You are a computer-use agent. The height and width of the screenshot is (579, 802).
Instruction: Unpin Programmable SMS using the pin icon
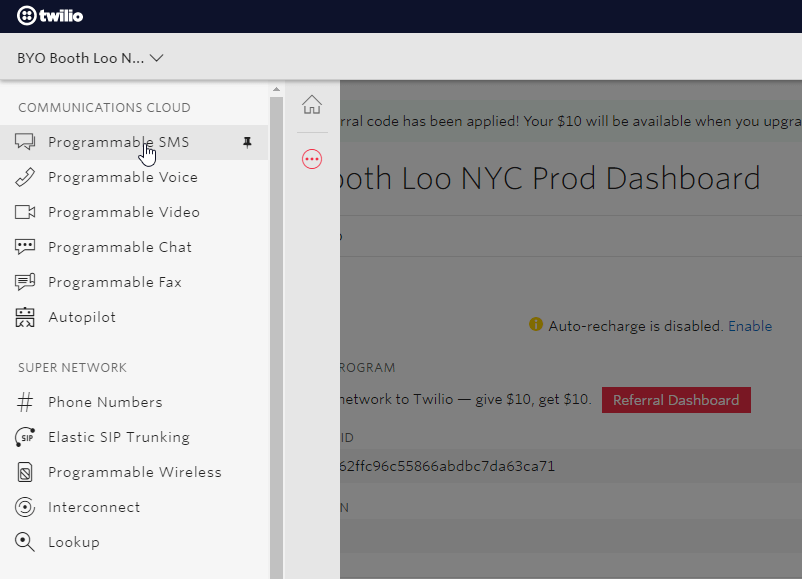247,142
